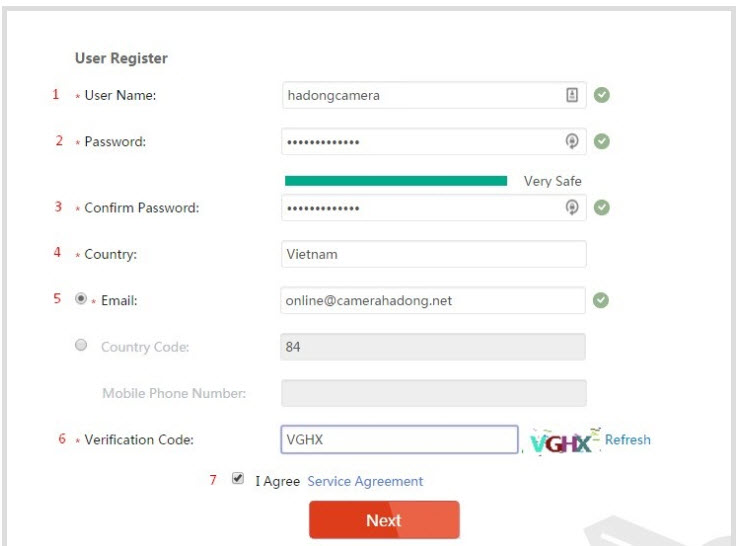Focus the User Name input field
Screen dimensions: 747x546
[x=420, y=95]
